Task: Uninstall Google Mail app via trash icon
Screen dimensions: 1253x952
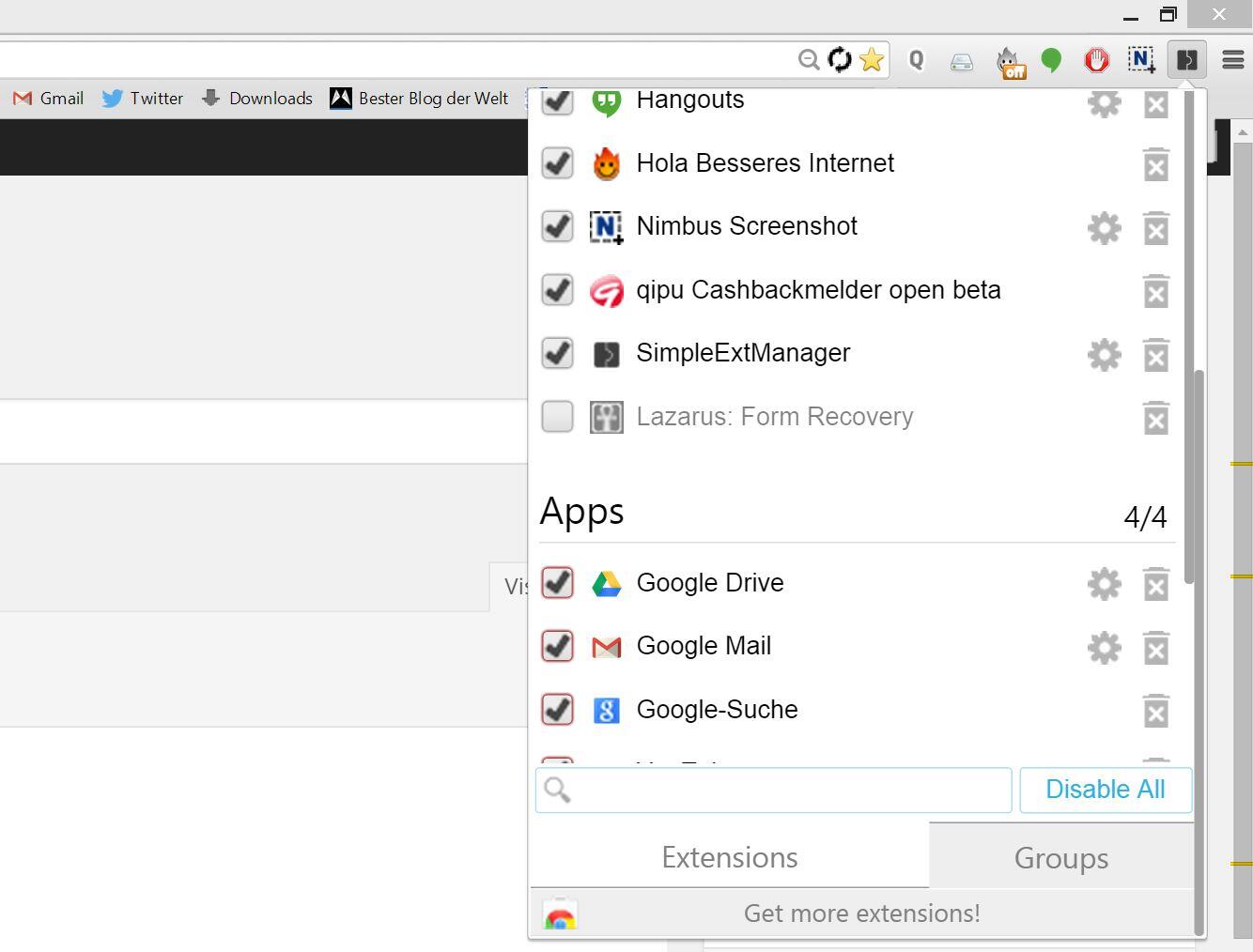Action: 1156,648
